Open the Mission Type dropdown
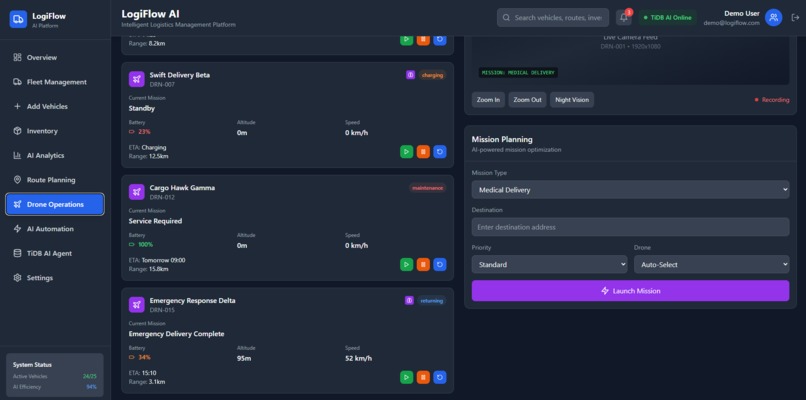 point(630,190)
